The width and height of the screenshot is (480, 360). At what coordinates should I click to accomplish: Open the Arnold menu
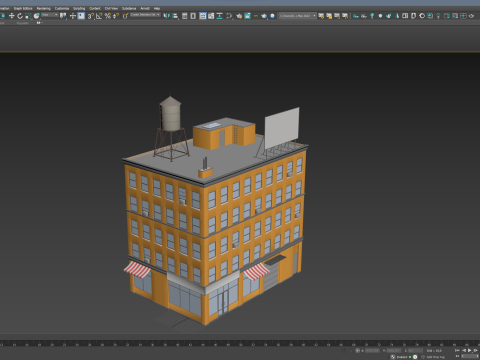[x=145, y=8]
